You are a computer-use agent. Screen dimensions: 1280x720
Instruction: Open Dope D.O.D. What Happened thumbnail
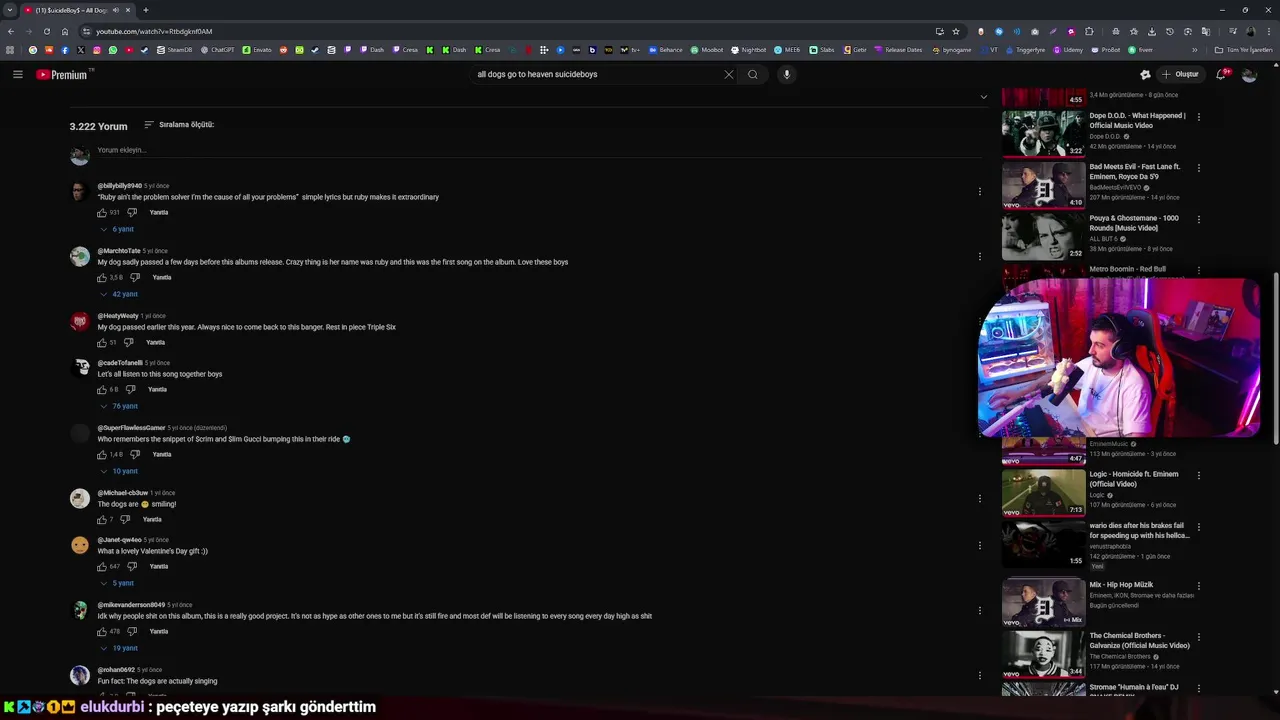tap(1043, 133)
